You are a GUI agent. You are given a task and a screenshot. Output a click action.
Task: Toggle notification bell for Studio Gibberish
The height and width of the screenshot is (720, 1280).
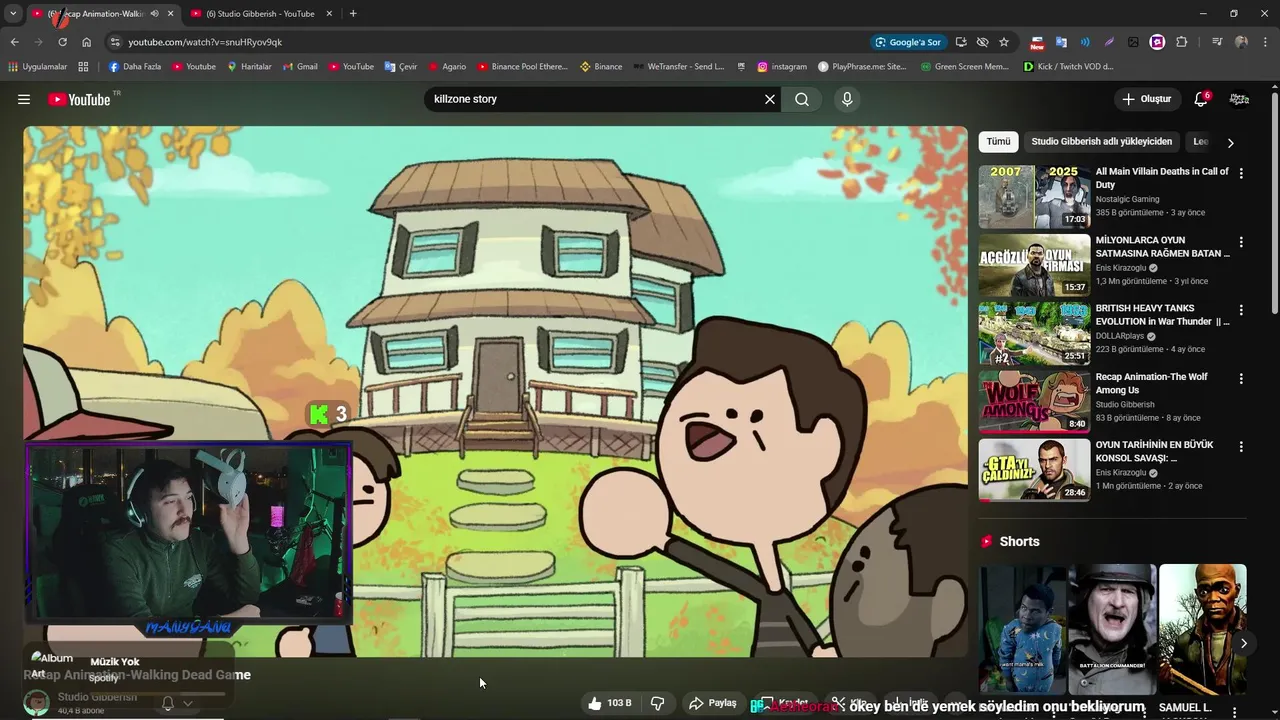[x=168, y=703]
